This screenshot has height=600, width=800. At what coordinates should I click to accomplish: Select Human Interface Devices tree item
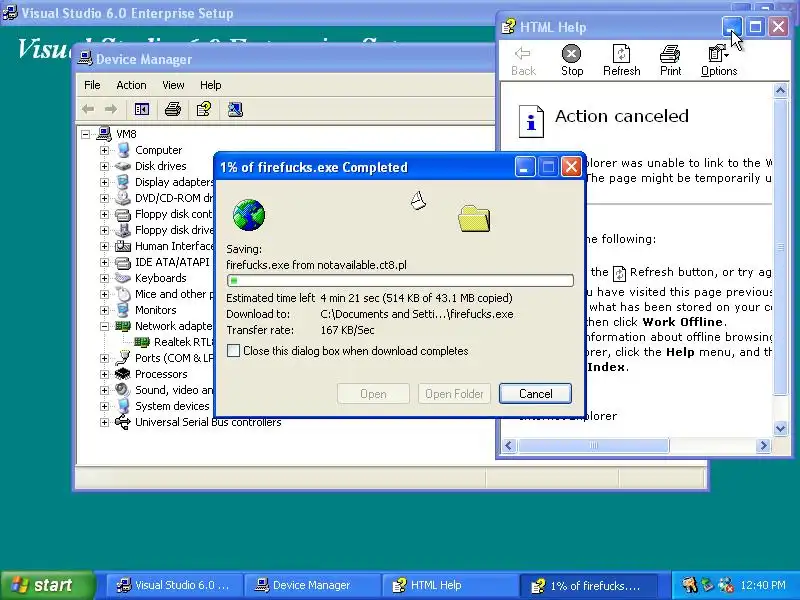pyautogui.click(x=174, y=246)
